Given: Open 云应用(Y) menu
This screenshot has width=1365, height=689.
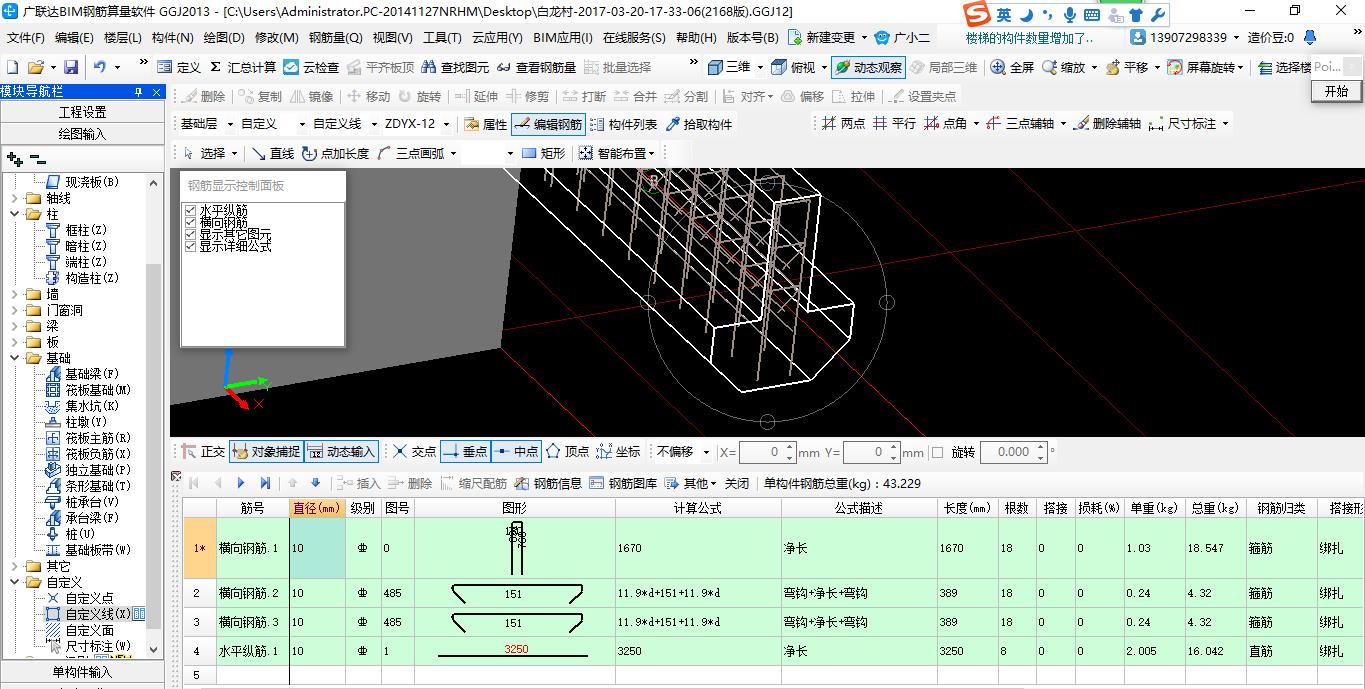Looking at the screenshot, I should tap(497, 38).
